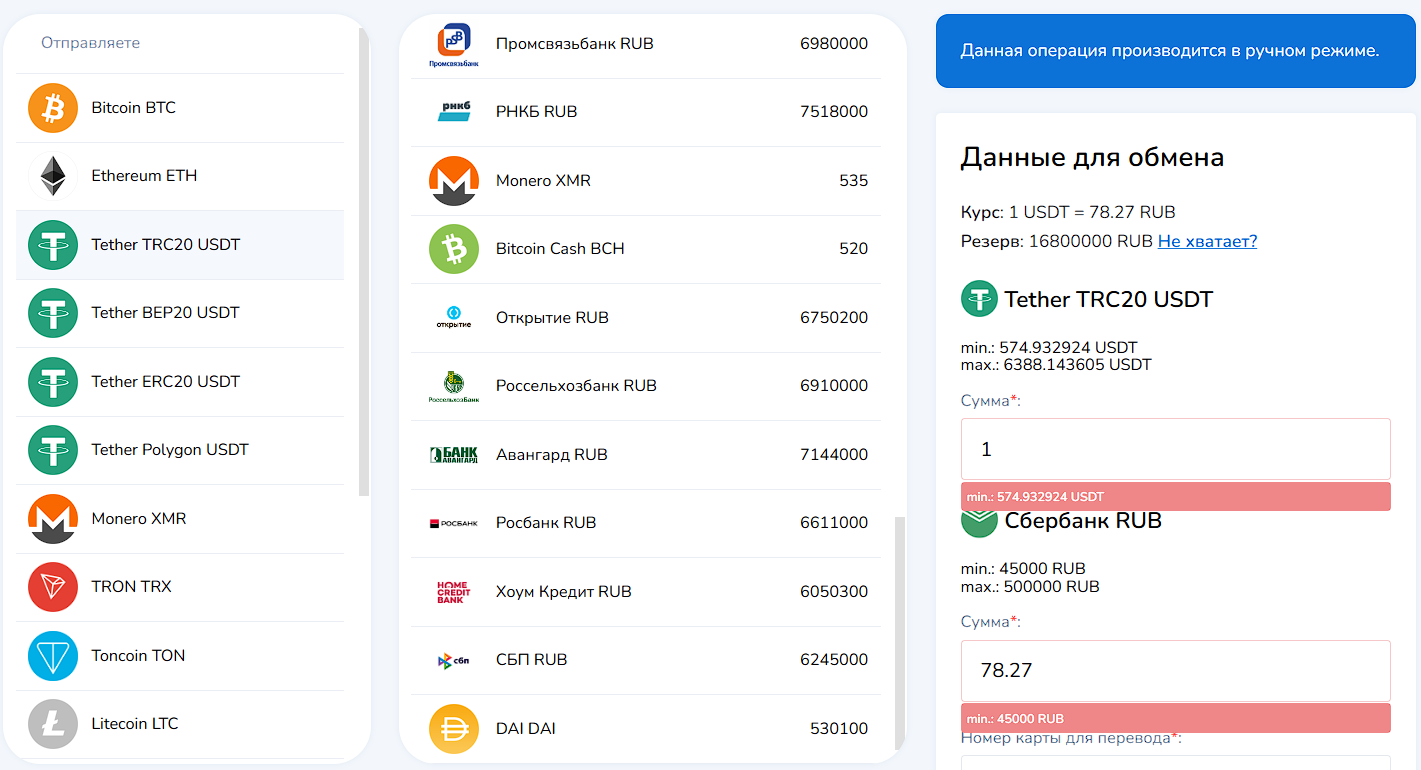Click the red min.: 45000 RUB error

pos(1176,718)
